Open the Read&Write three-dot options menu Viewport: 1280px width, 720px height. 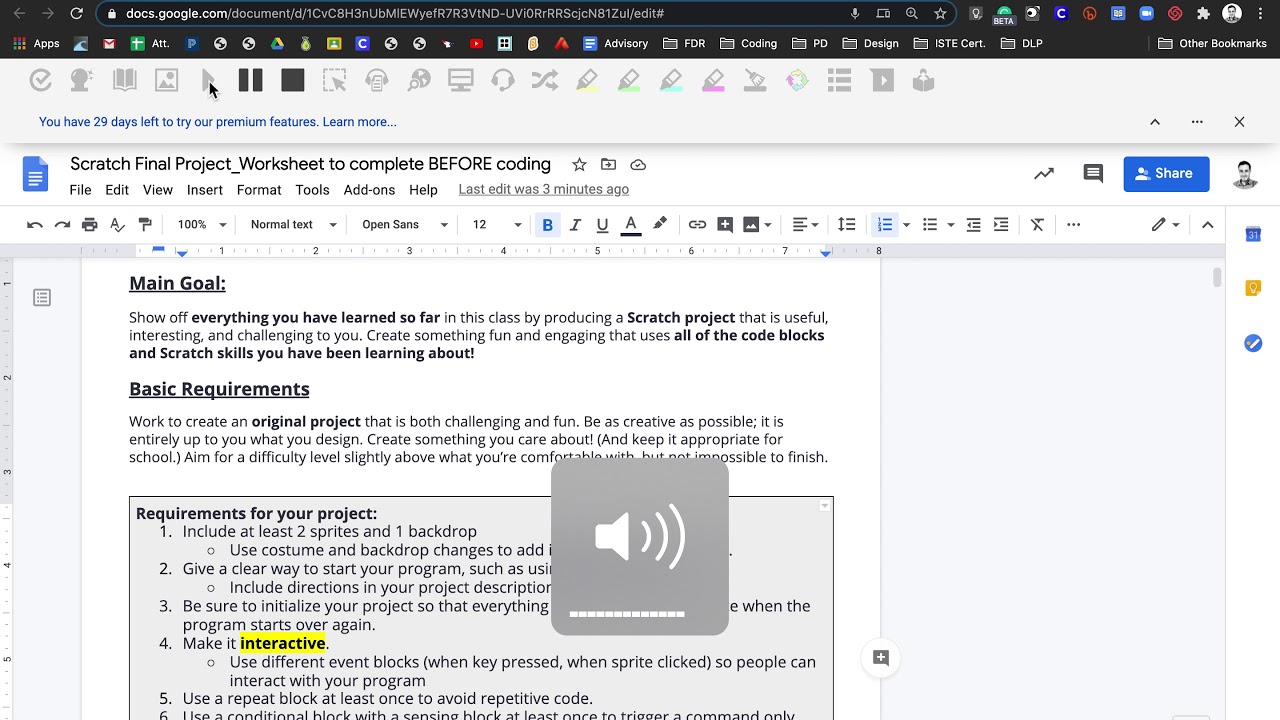[1197, 122]
